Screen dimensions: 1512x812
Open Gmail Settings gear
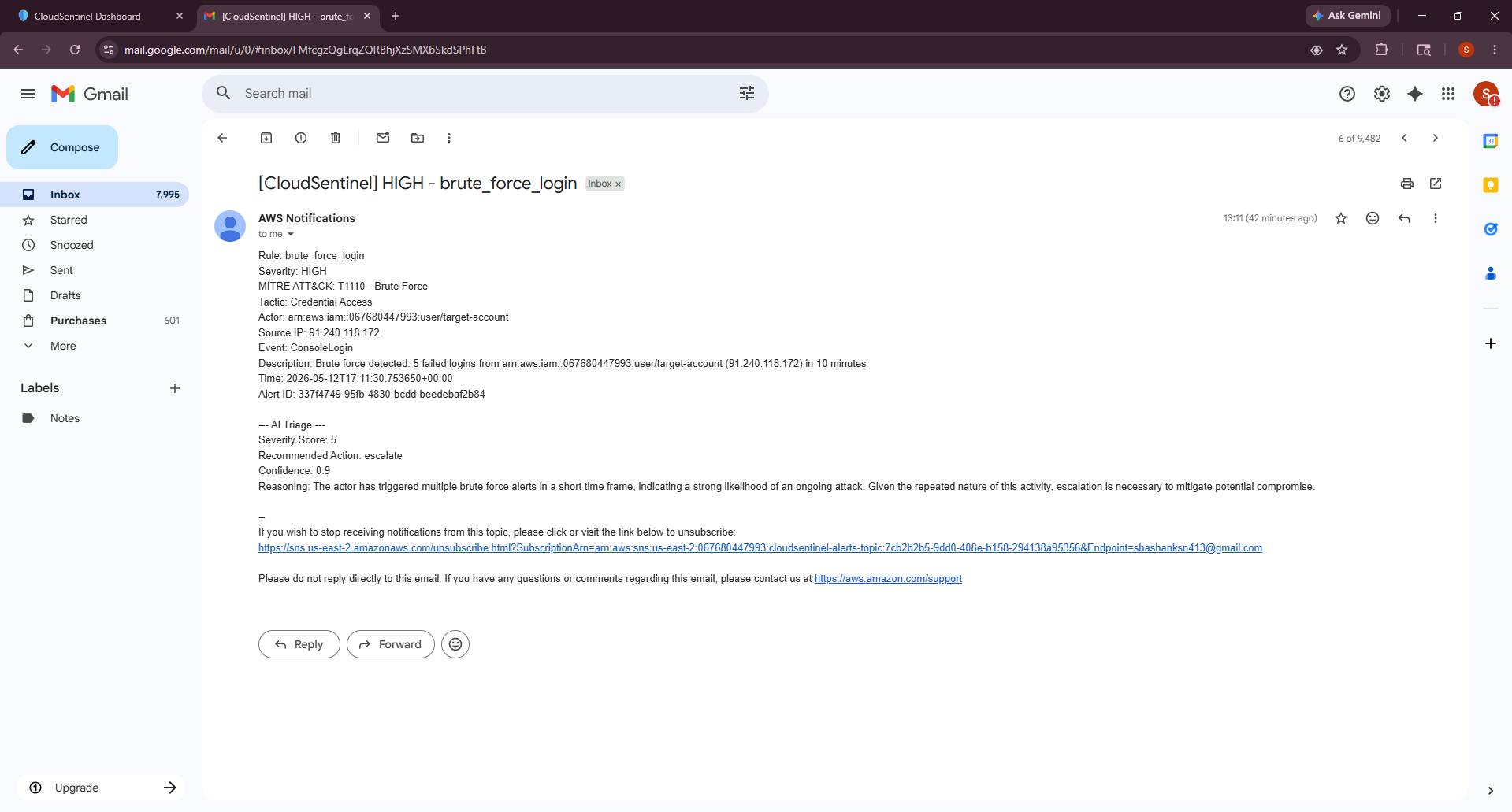[x=1382, y=94]
